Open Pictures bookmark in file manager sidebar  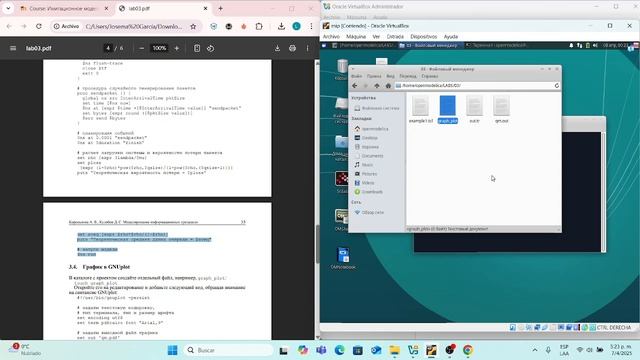(x=366, y=174)
